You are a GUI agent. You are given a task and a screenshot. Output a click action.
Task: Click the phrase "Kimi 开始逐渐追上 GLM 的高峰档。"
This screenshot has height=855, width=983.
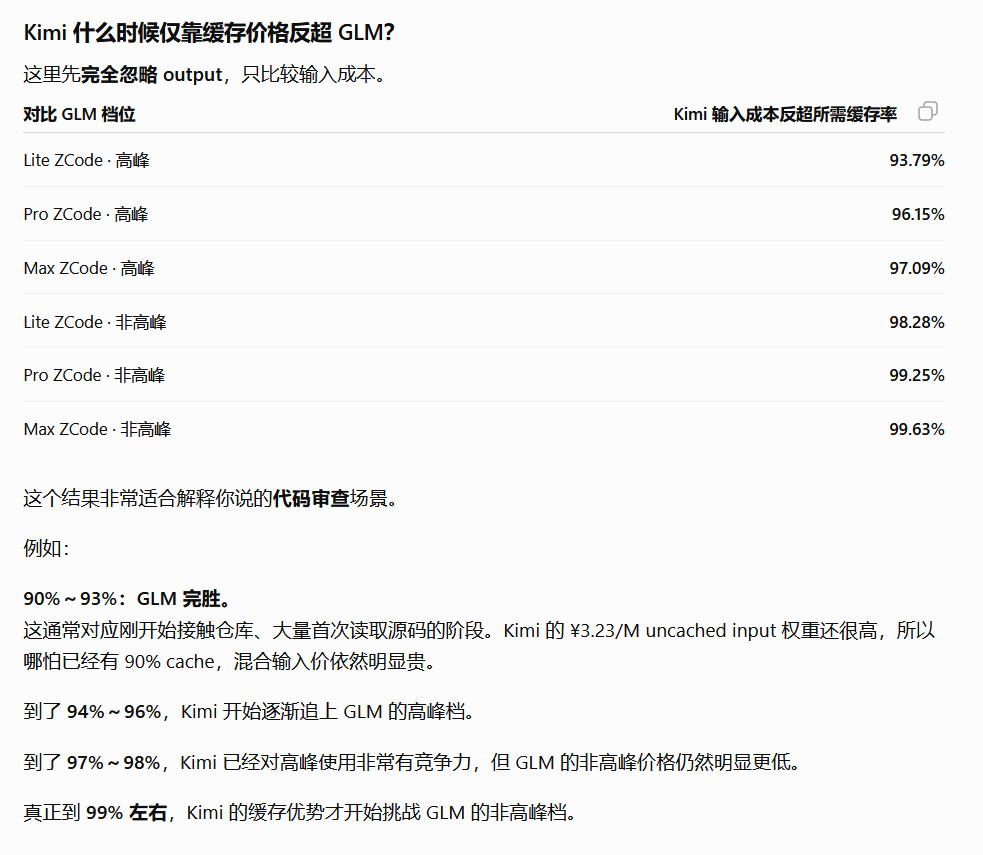(x=327, y=712)
